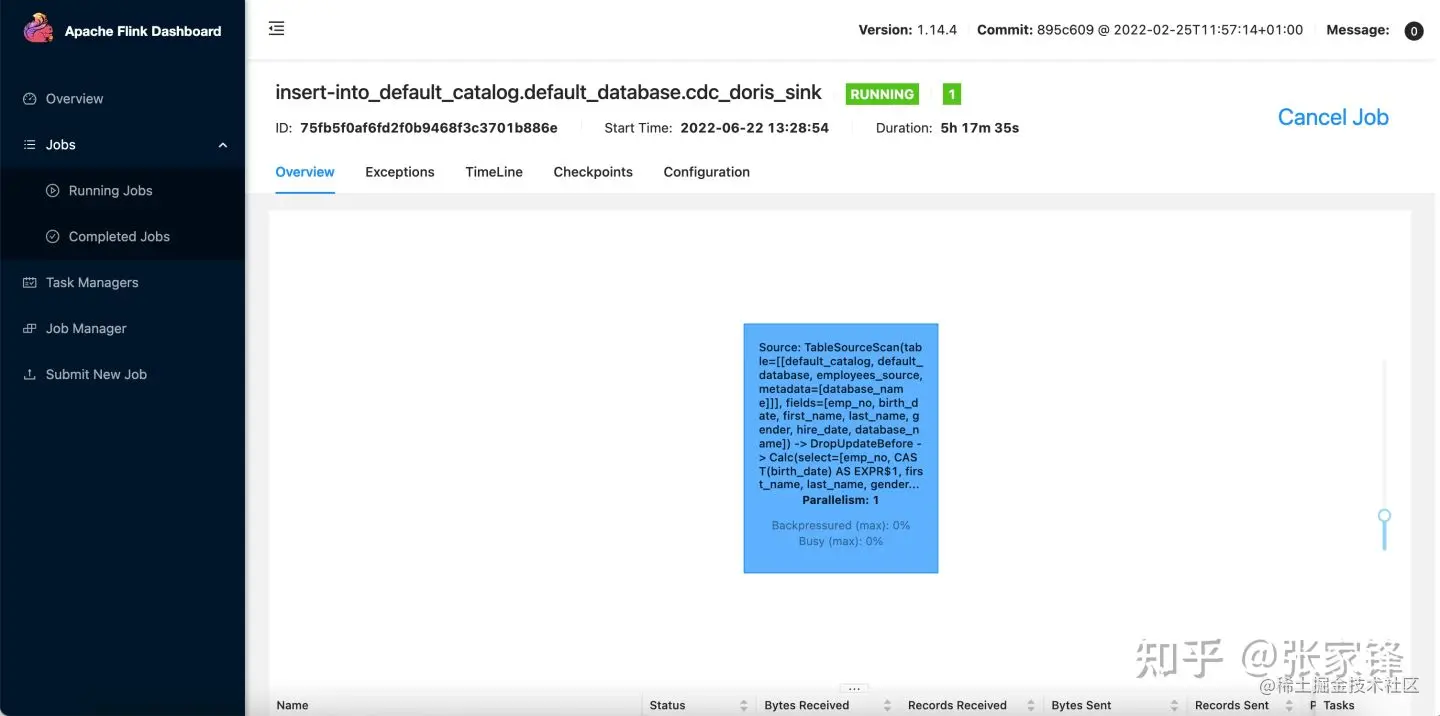The height and width of the screenshot is (716, 1440).
Task: Click the Job Manager icon in the sidebar
Action: tap(29, 329)
